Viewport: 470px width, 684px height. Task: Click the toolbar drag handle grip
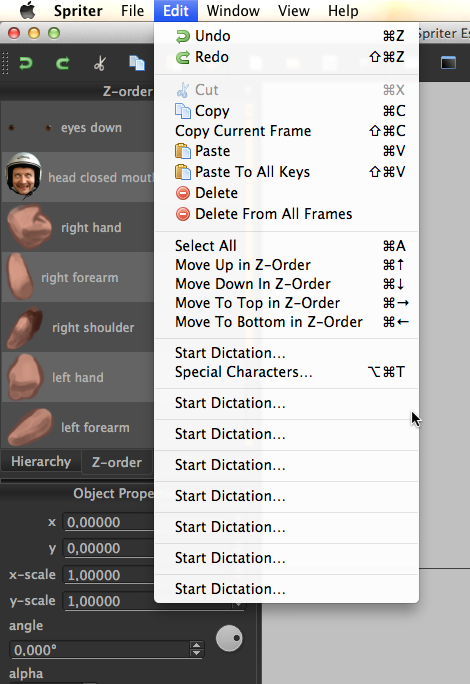pos(5,64)
